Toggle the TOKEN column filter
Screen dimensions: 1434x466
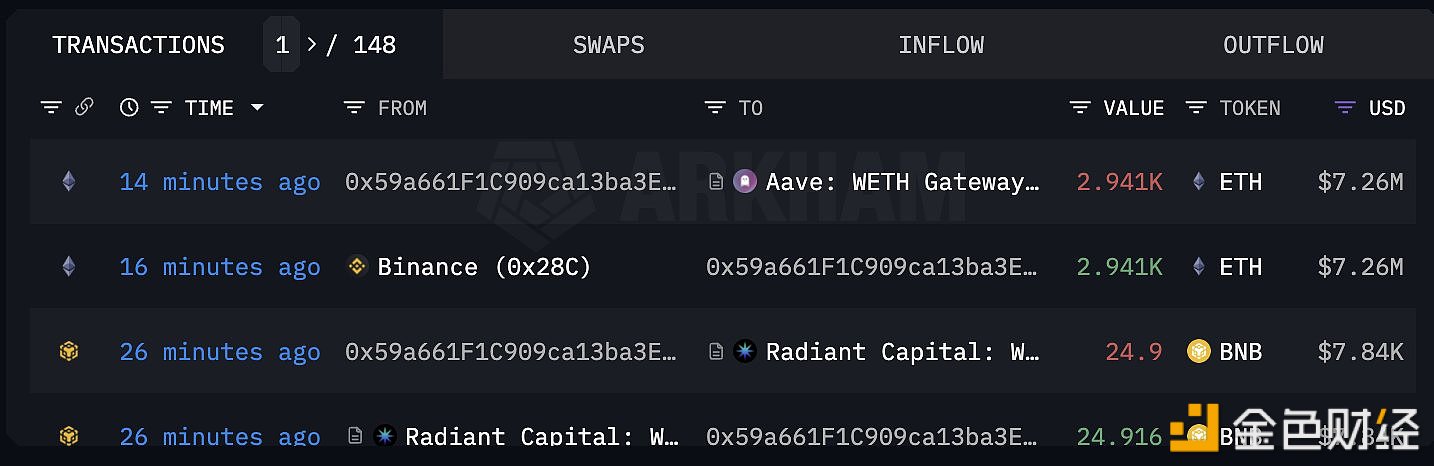click(x=1196, y=108)
